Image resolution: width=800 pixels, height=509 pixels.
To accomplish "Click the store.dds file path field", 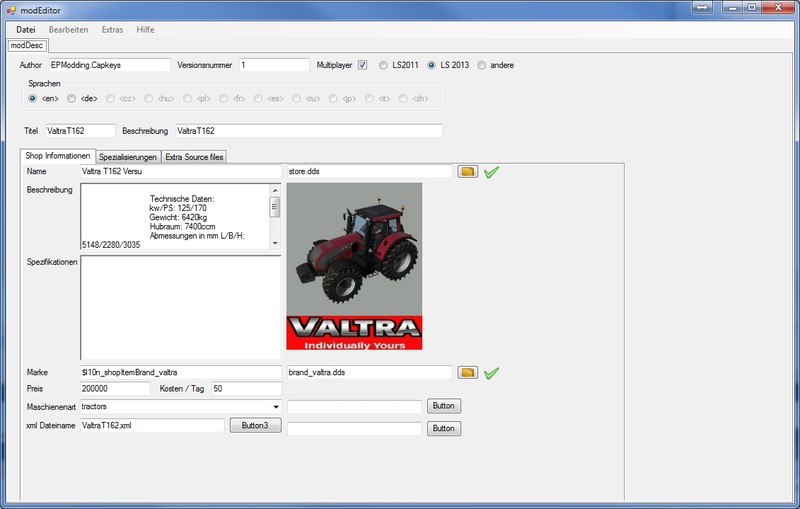I will 369,171.
